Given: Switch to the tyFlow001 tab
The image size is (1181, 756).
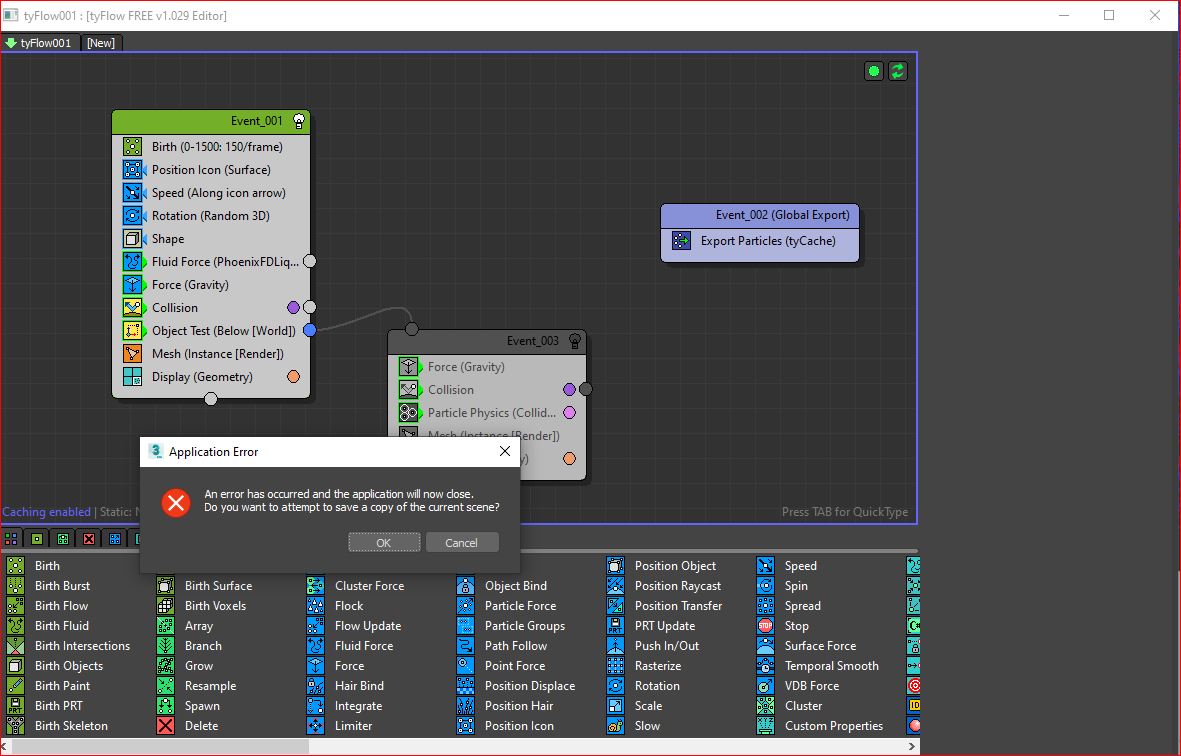Looking at the screenshot, I should [x=39, y=43].
